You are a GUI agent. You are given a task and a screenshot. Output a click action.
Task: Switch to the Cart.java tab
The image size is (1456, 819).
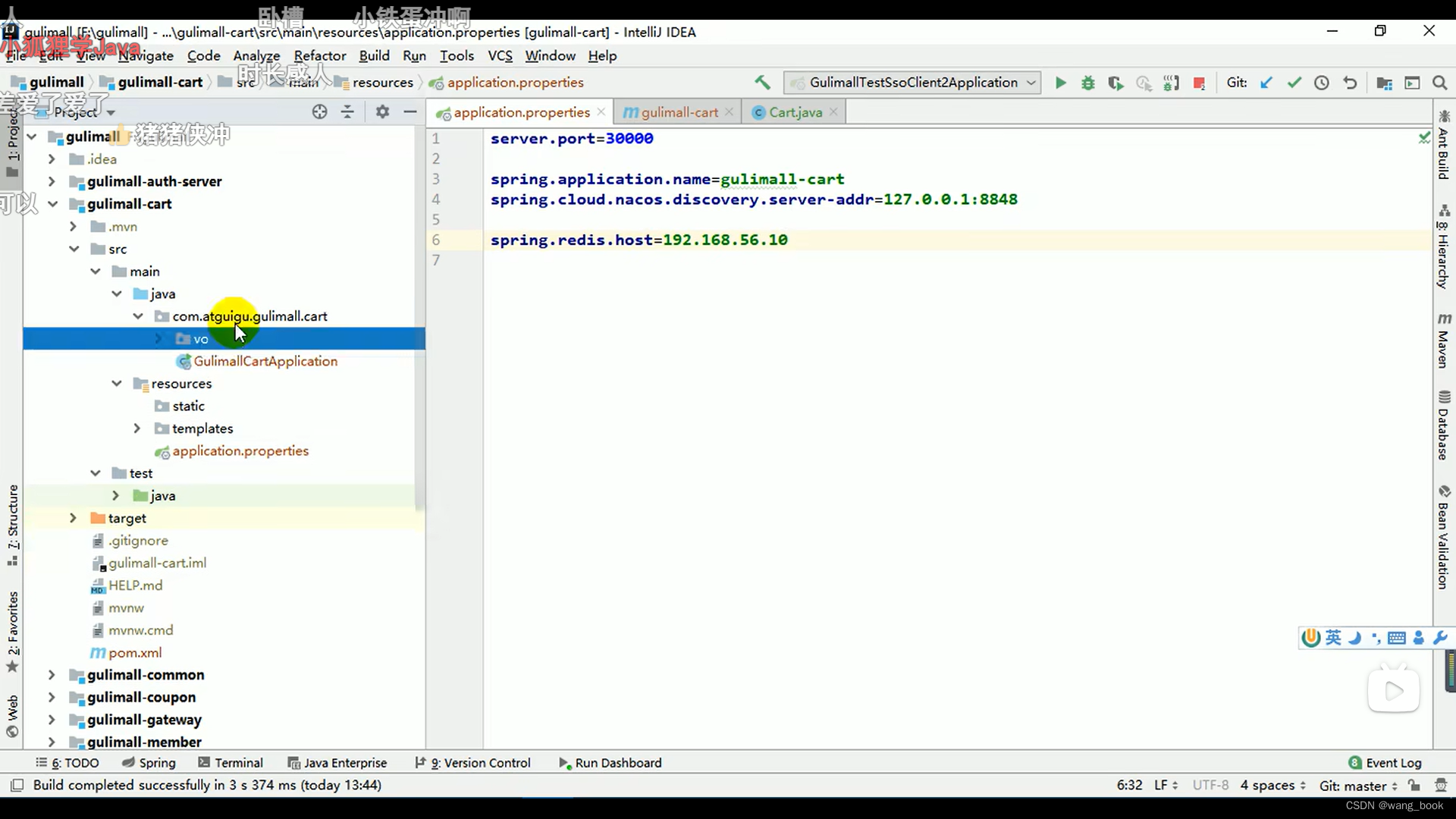[x=795, y=112]
